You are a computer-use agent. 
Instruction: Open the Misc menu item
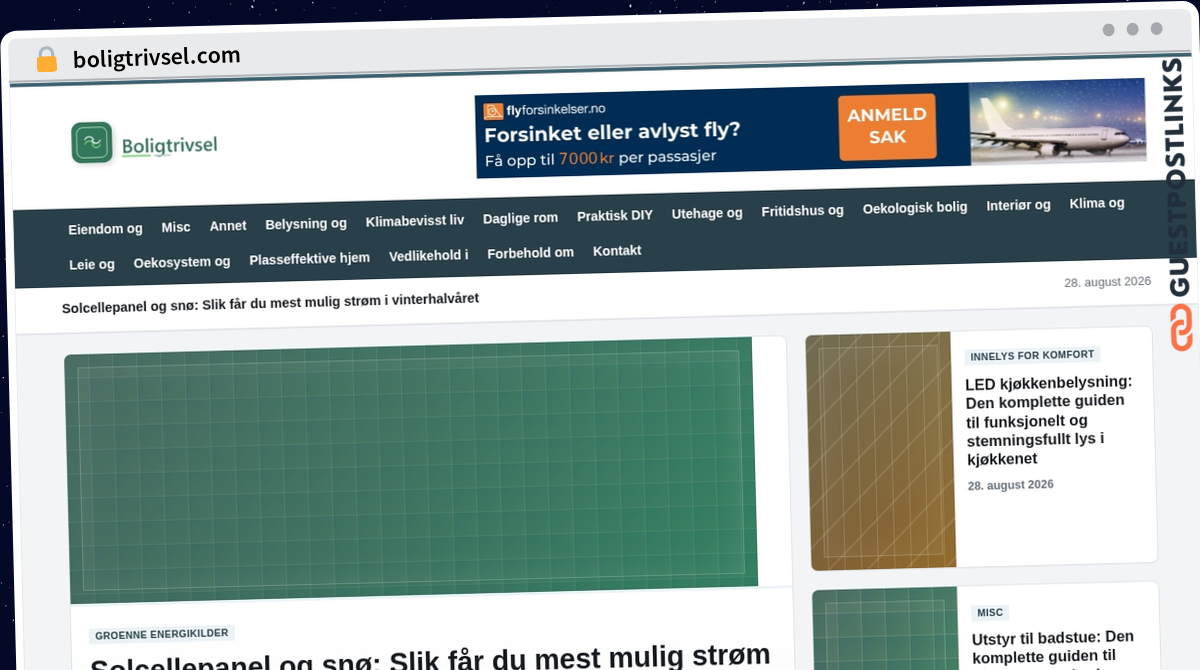pyautogui.click(x=176, y=227)
